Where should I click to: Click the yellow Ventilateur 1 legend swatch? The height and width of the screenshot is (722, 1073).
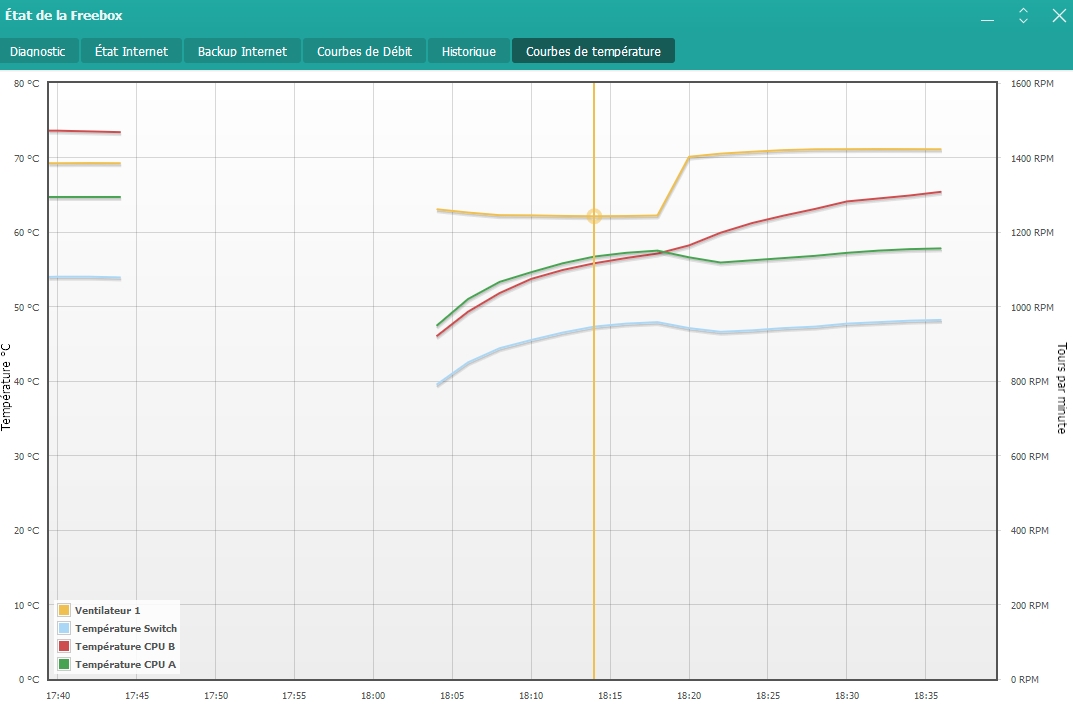[x=64, y=610]
